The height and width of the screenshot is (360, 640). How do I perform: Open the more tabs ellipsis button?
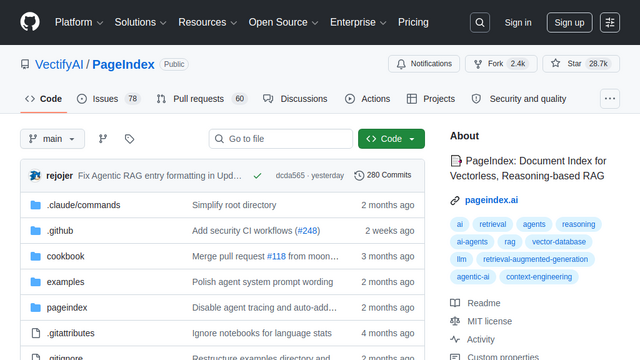coord(610,99)
